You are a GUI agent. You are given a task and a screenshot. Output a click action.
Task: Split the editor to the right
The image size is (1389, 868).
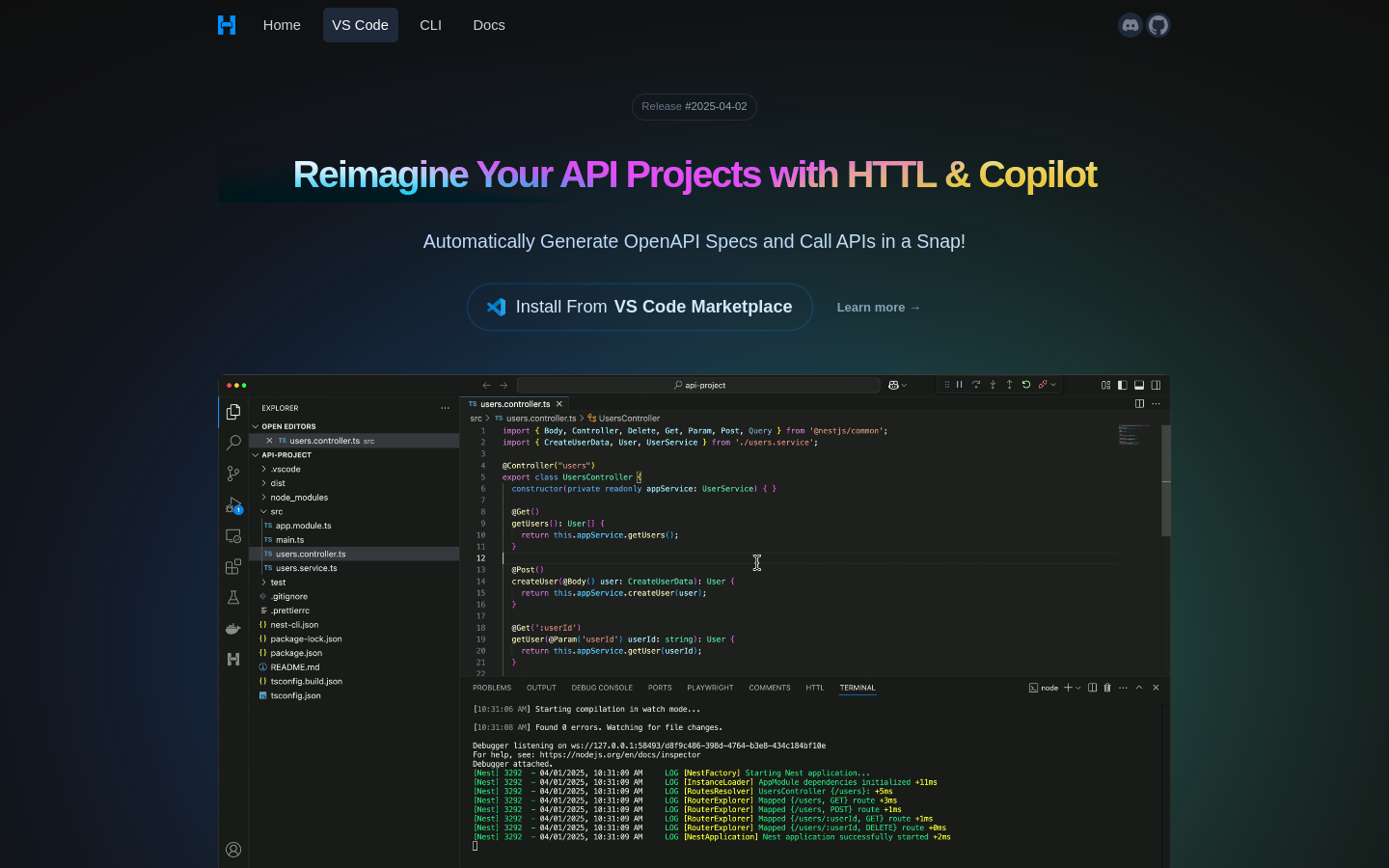point(1140,404)
